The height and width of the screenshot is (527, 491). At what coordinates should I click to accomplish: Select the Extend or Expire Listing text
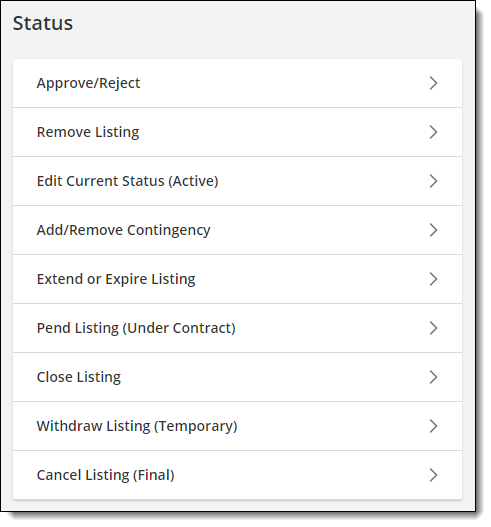click(x=116, y=279)
